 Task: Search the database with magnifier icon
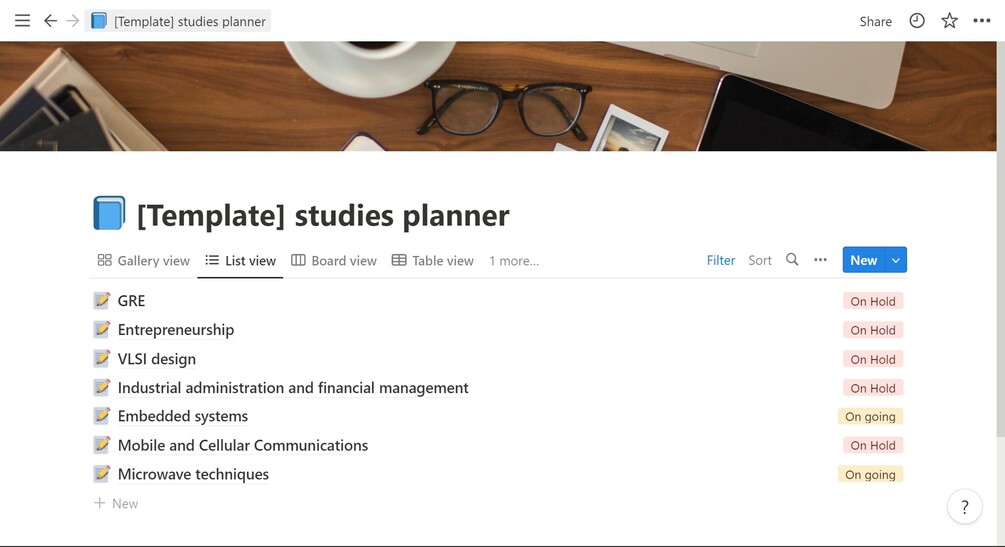tap(792, 260)
